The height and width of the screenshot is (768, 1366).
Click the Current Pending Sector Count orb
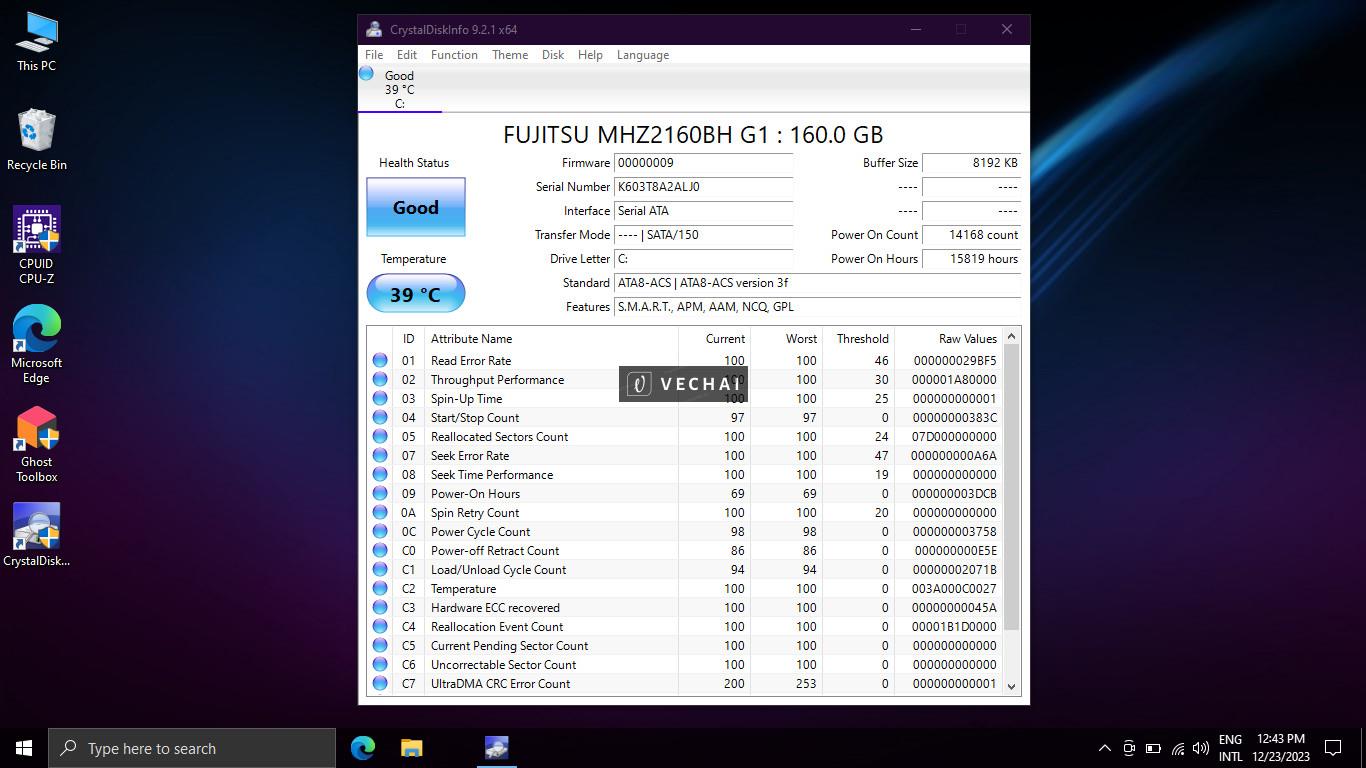380,646
